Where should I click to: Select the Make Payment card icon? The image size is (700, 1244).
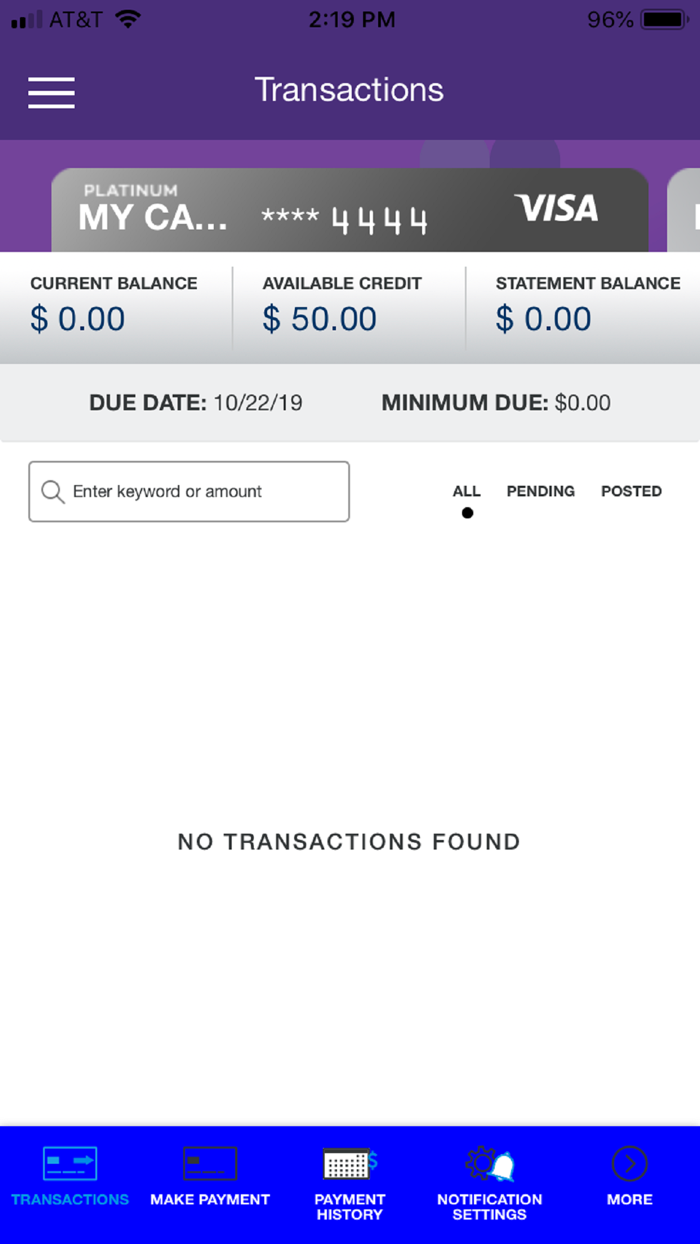point(209,1163)
